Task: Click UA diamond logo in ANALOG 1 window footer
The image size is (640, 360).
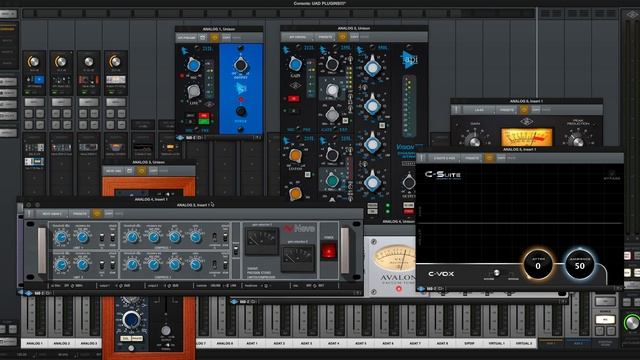Action: tap(181, 138)
